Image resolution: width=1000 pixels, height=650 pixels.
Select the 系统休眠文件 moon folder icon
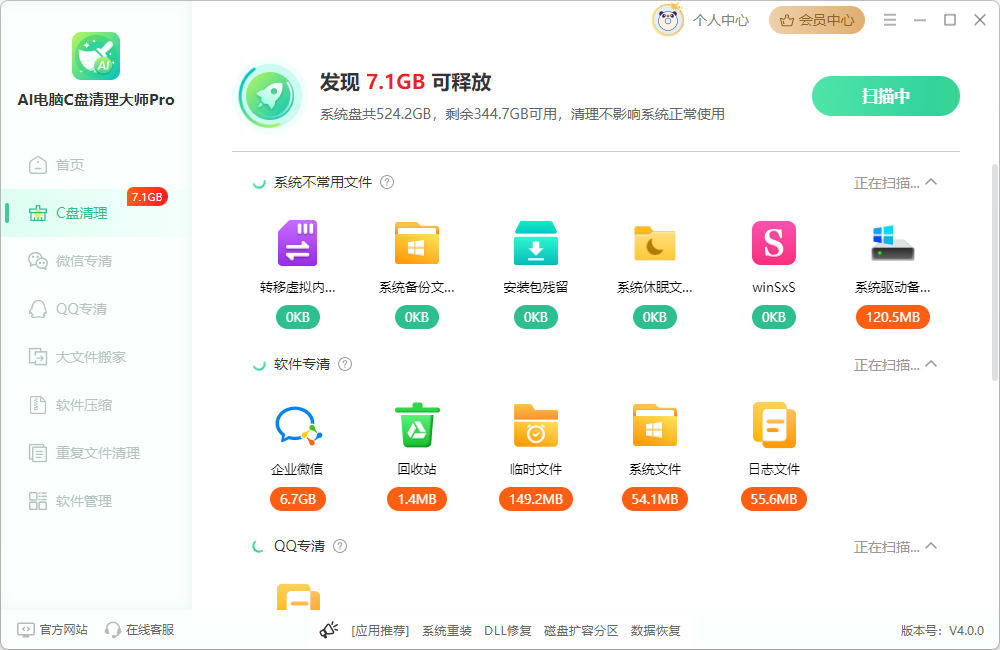click(x=654, y=243)
